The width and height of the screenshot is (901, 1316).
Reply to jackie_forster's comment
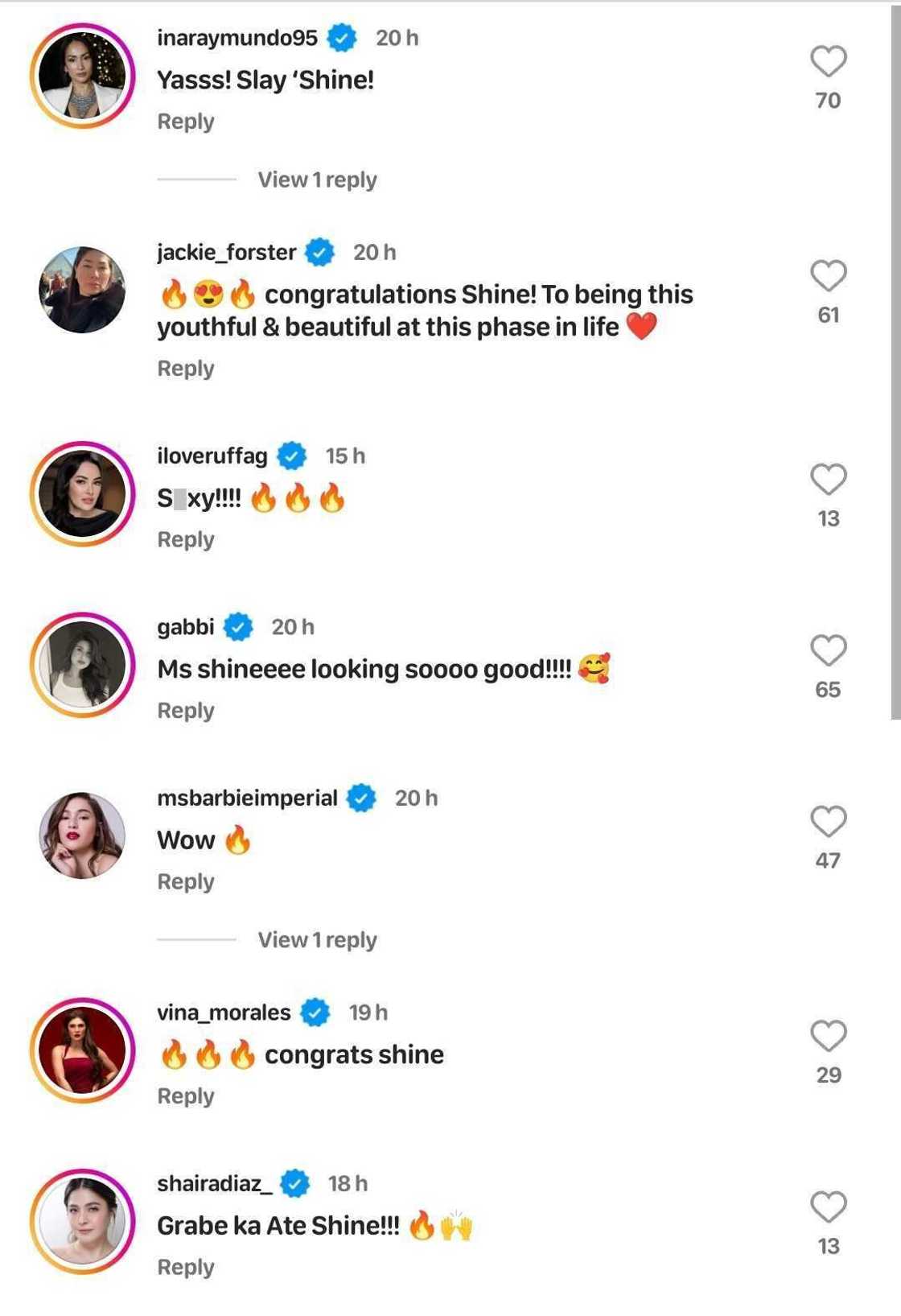(186, 369)
